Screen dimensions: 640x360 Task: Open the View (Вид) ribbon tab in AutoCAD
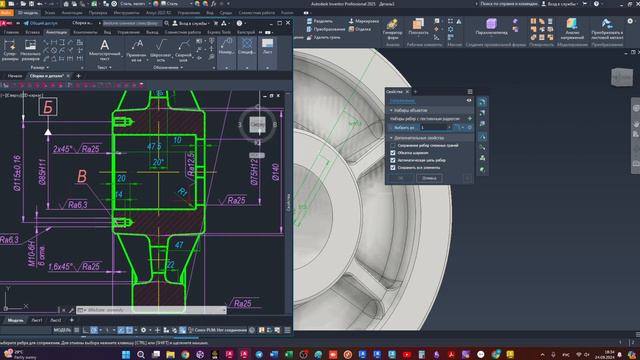point(107,32)
